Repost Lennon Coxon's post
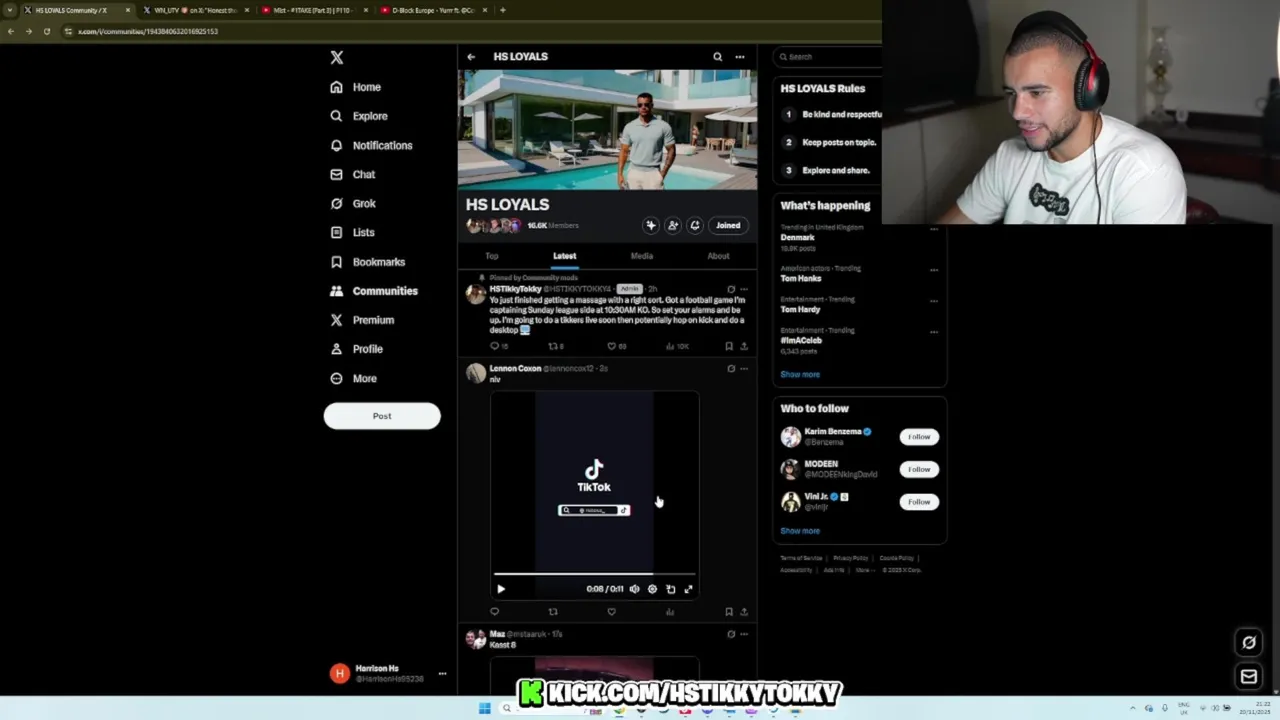This screenshot has height=720, width=1280. click(x=553, y=612)
